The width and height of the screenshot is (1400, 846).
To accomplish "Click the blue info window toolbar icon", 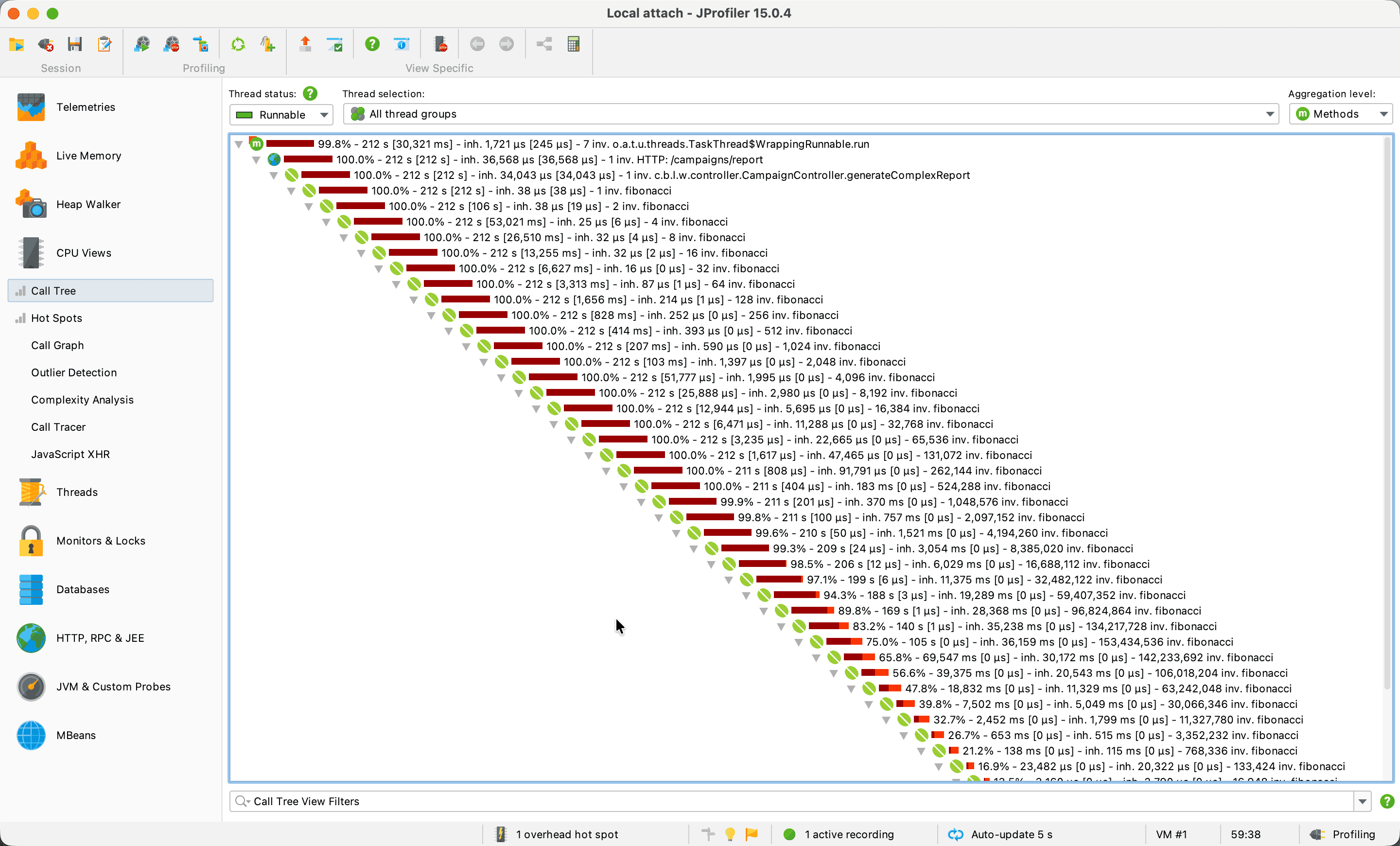I will (x=402, y=44).
